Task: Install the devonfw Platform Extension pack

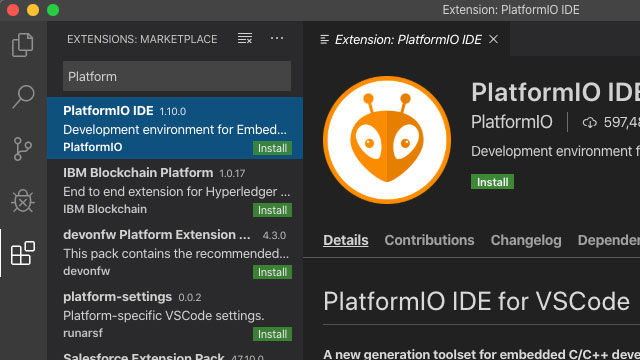Action: (272, 272)
